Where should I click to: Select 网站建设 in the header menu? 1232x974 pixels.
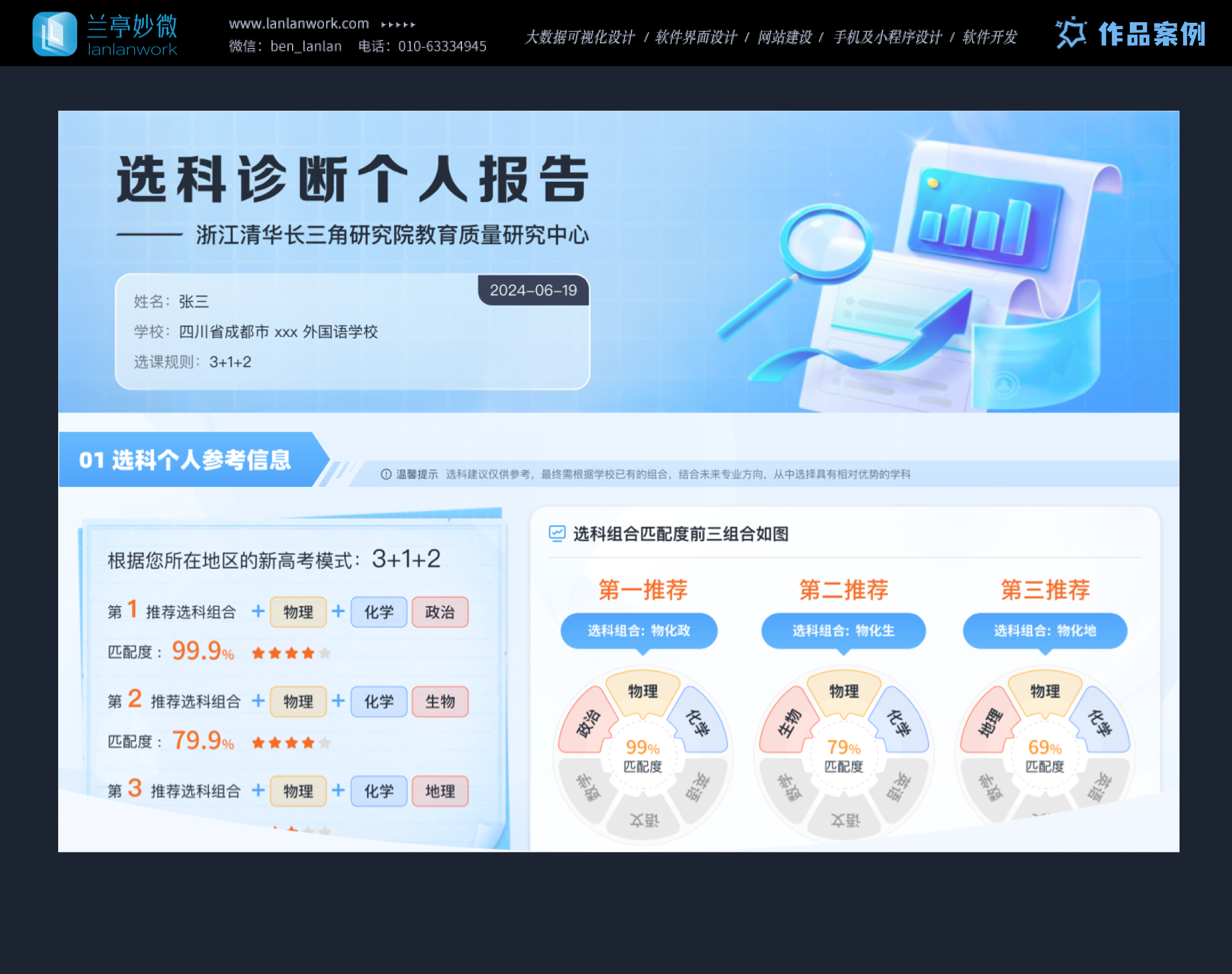coord(784,38)
